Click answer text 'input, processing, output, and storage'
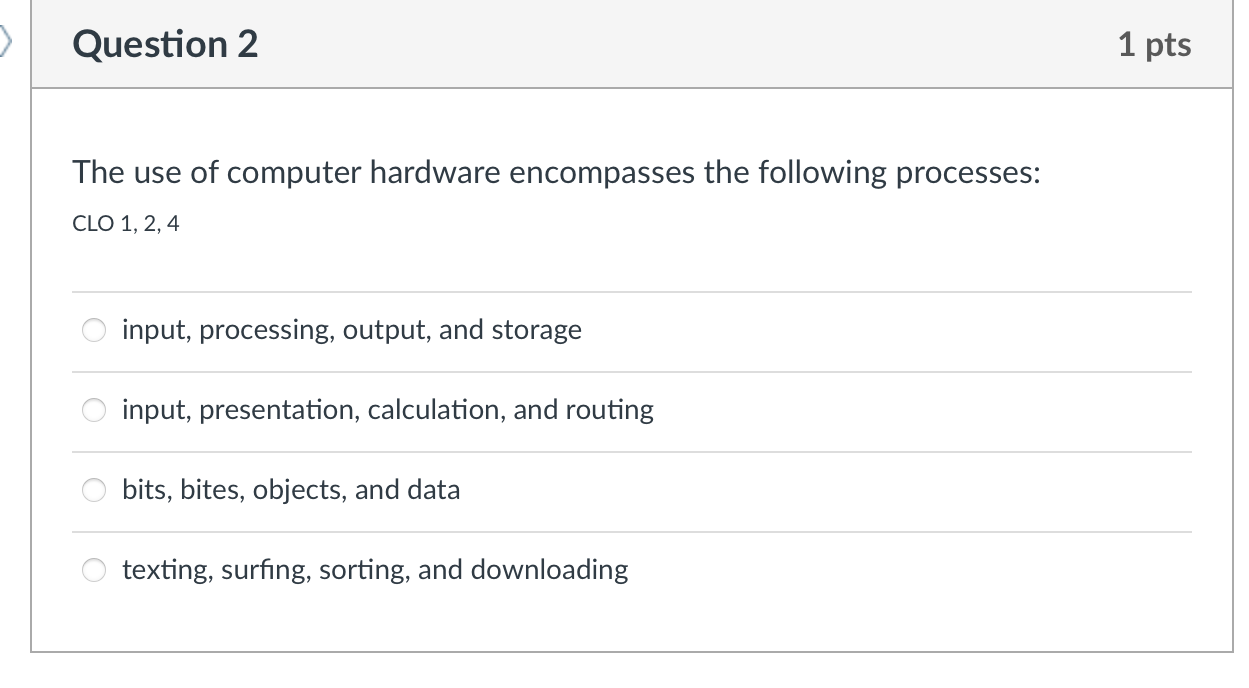 (351, 330)
